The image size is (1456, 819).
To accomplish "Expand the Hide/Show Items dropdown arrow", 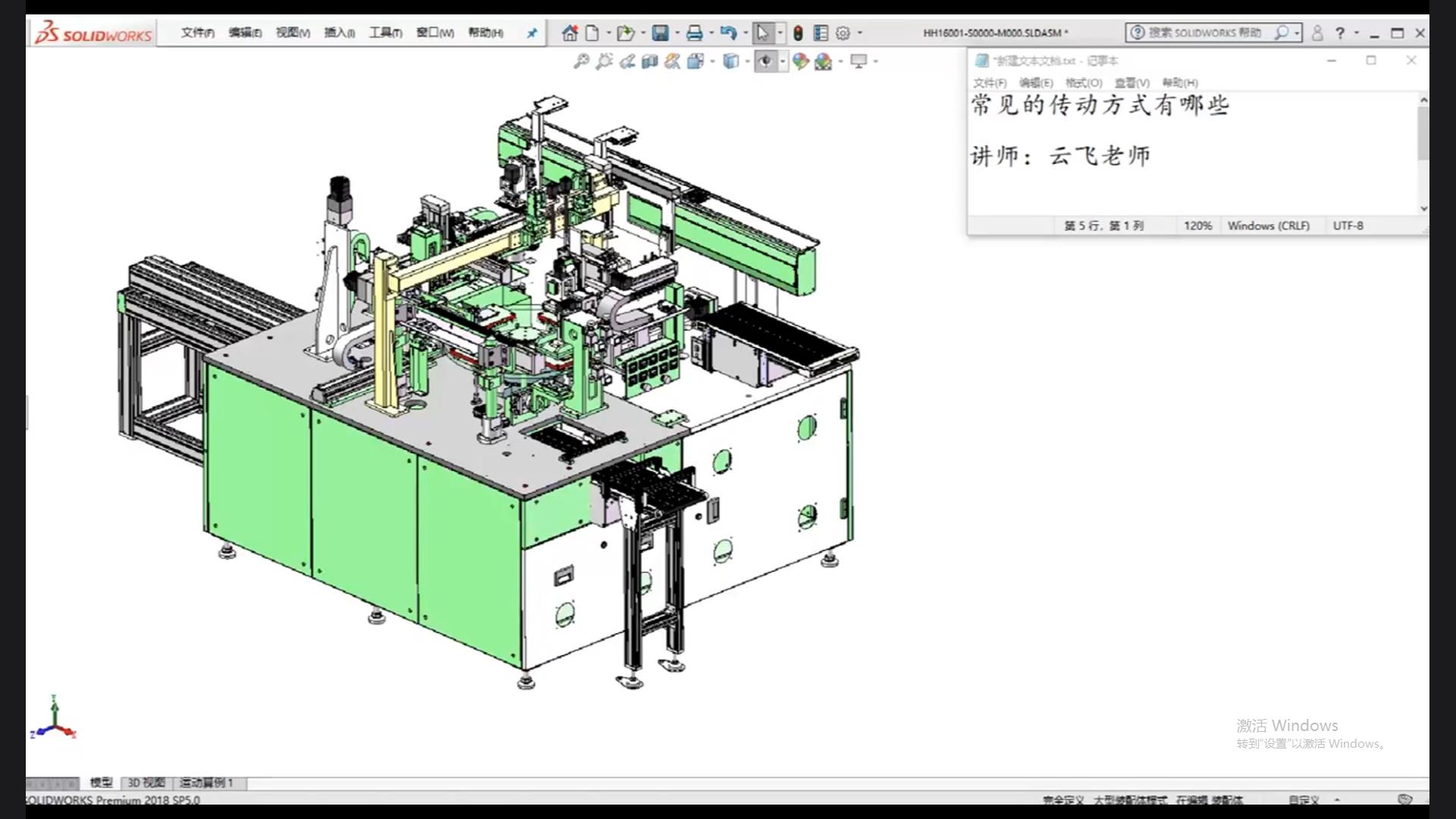I will [783, 61].
